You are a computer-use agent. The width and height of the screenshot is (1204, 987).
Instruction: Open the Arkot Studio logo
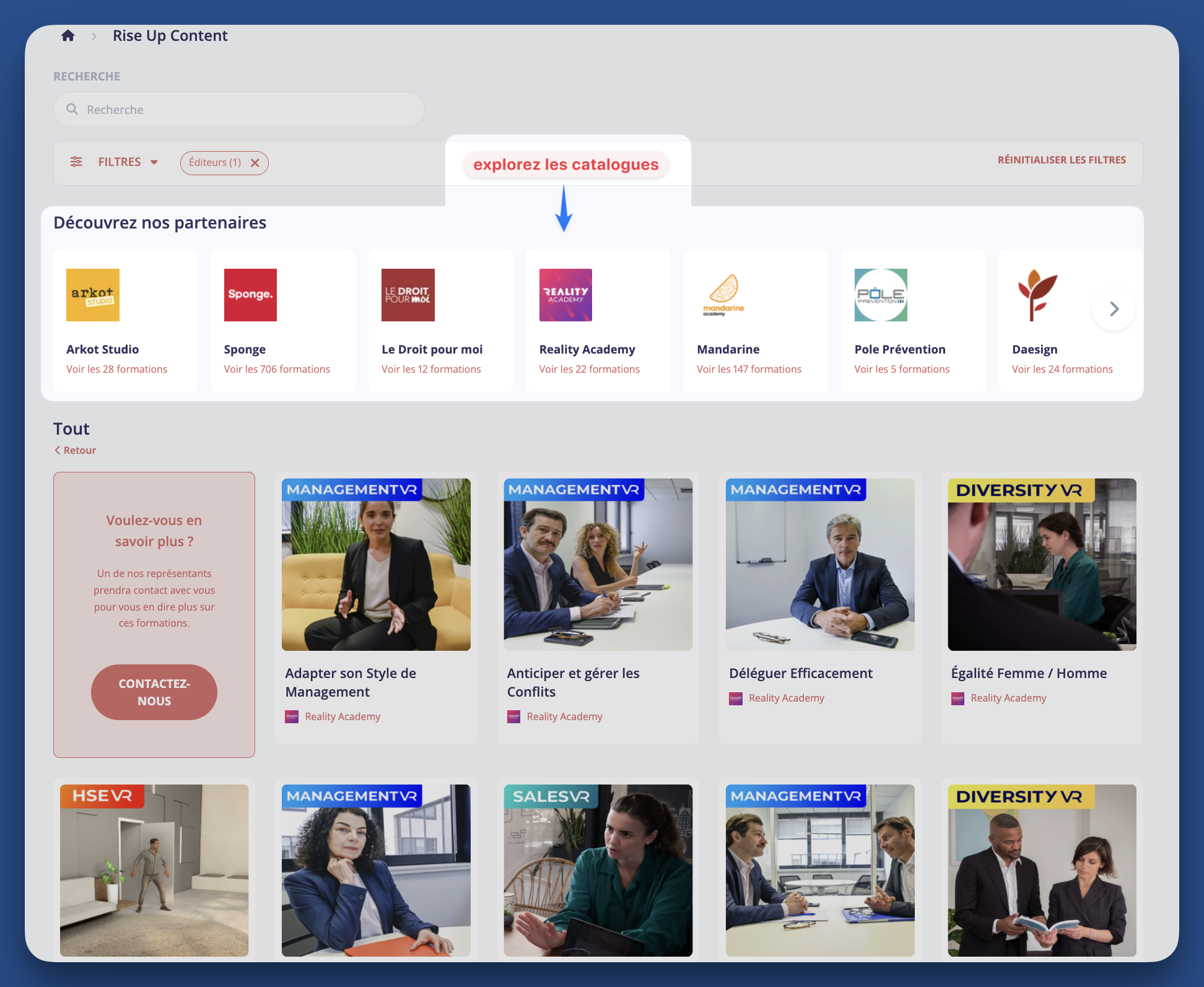93,295
